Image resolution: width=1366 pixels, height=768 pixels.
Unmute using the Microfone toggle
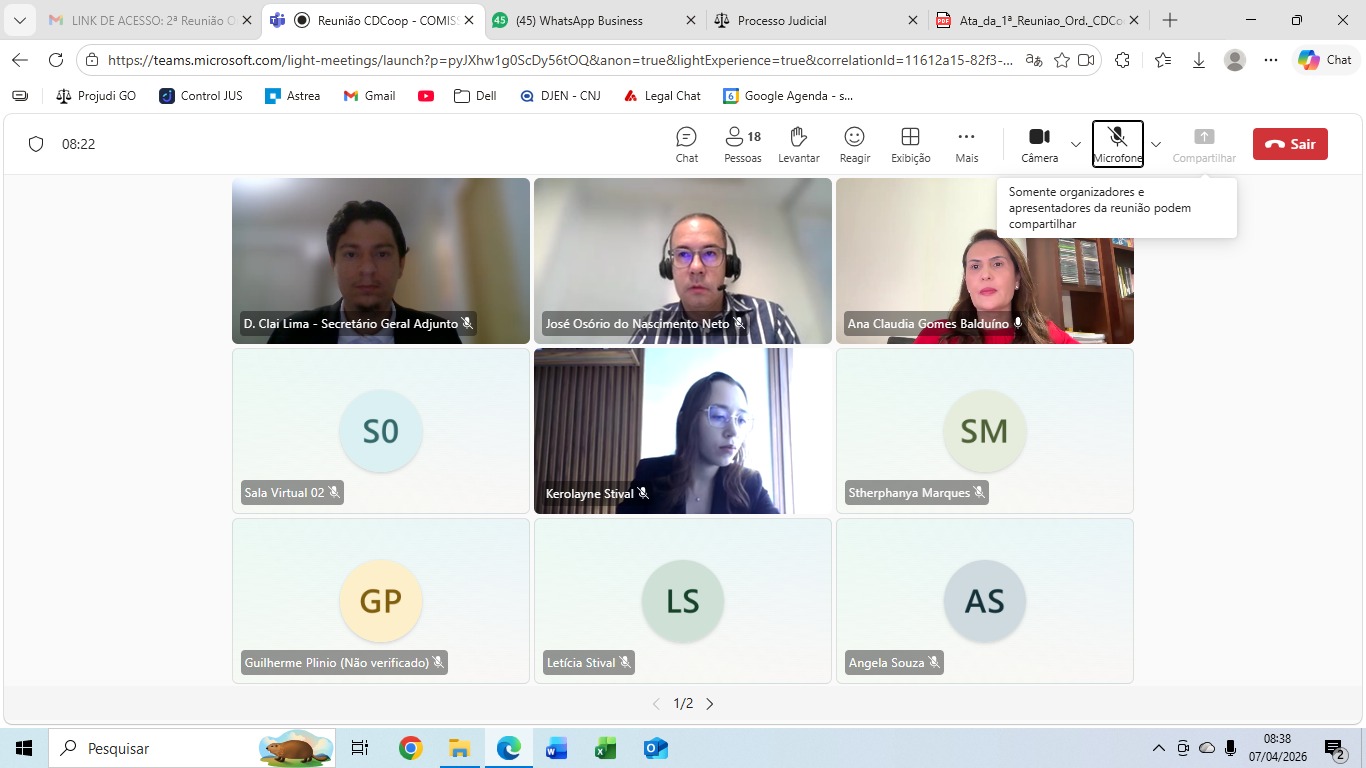click(x=1117, y=144)
